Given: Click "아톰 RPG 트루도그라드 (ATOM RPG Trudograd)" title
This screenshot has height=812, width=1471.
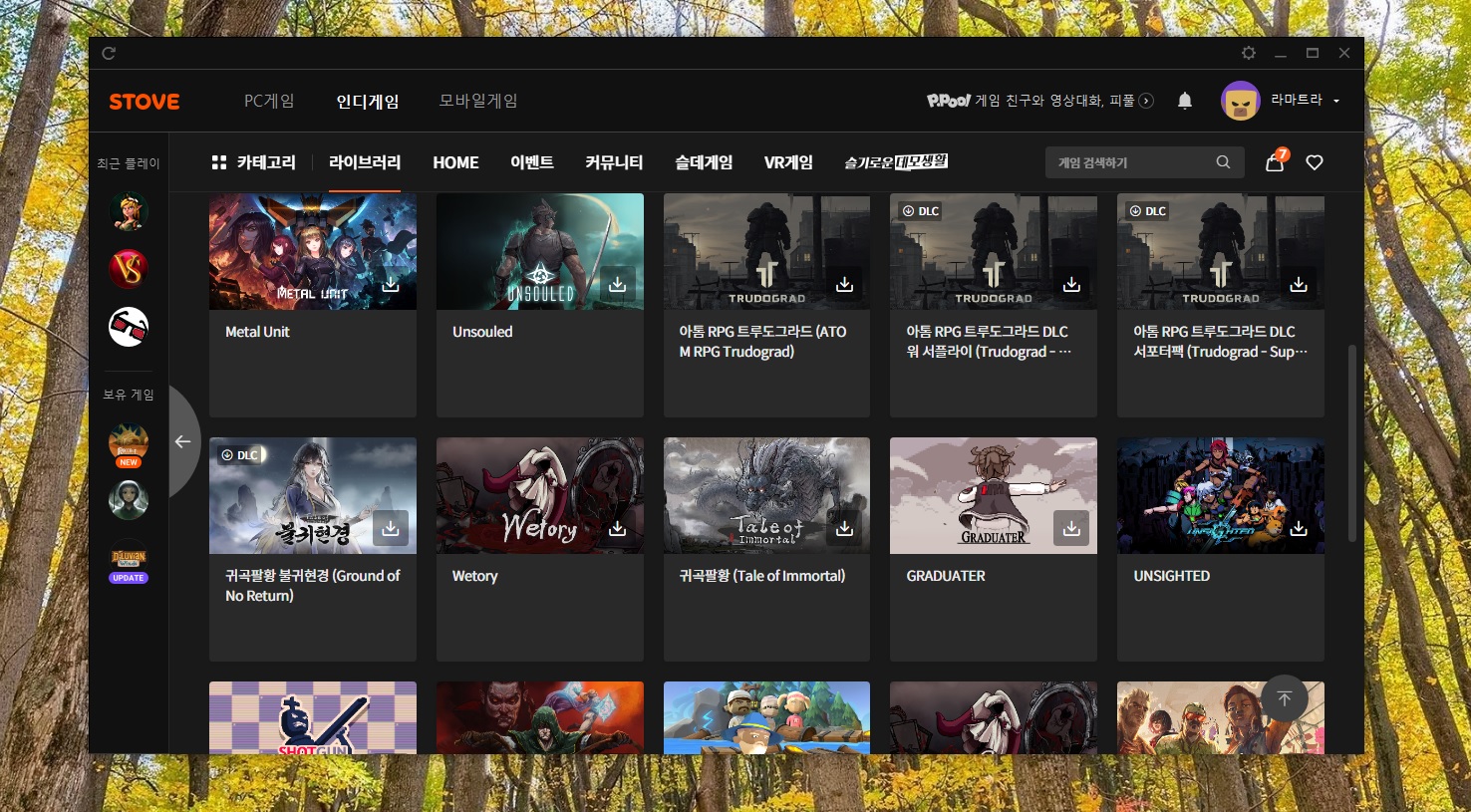Looking at the screenshot, I should click(x=763, y=342).
